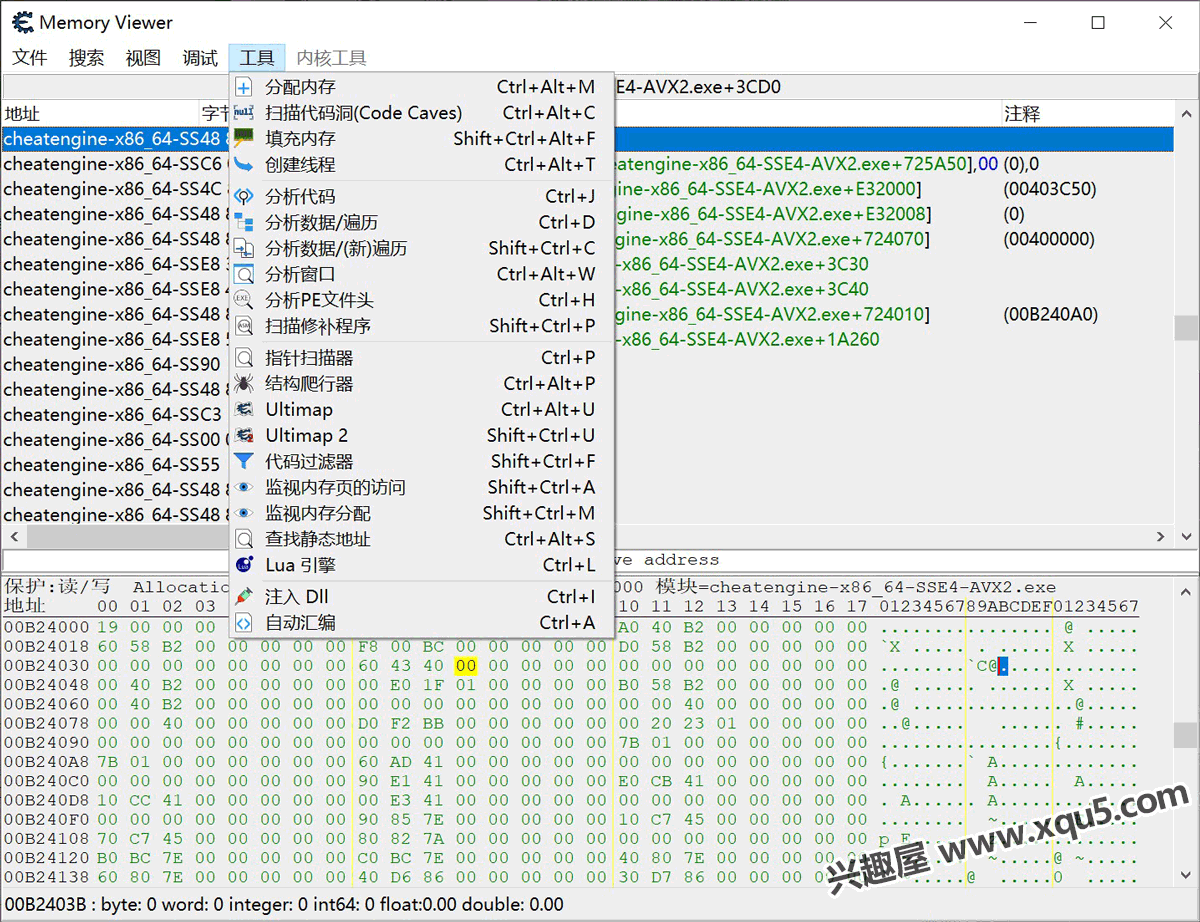
Task: Select the hex row at 00B24108
Action: coord(570,838)
